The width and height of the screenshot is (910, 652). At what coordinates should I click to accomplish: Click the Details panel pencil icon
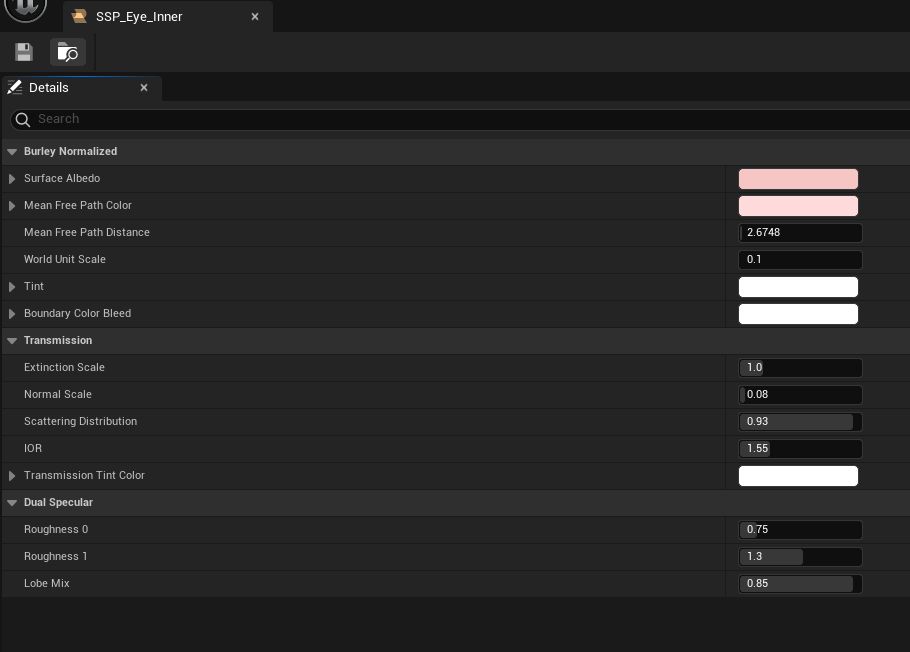(15, 88)
